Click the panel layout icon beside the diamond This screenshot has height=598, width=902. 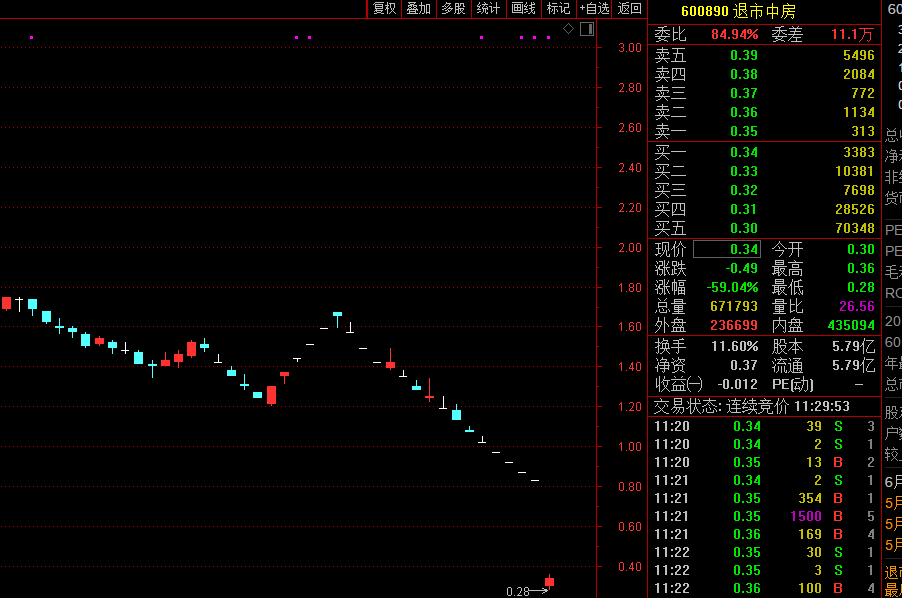[x=586, y=29]
